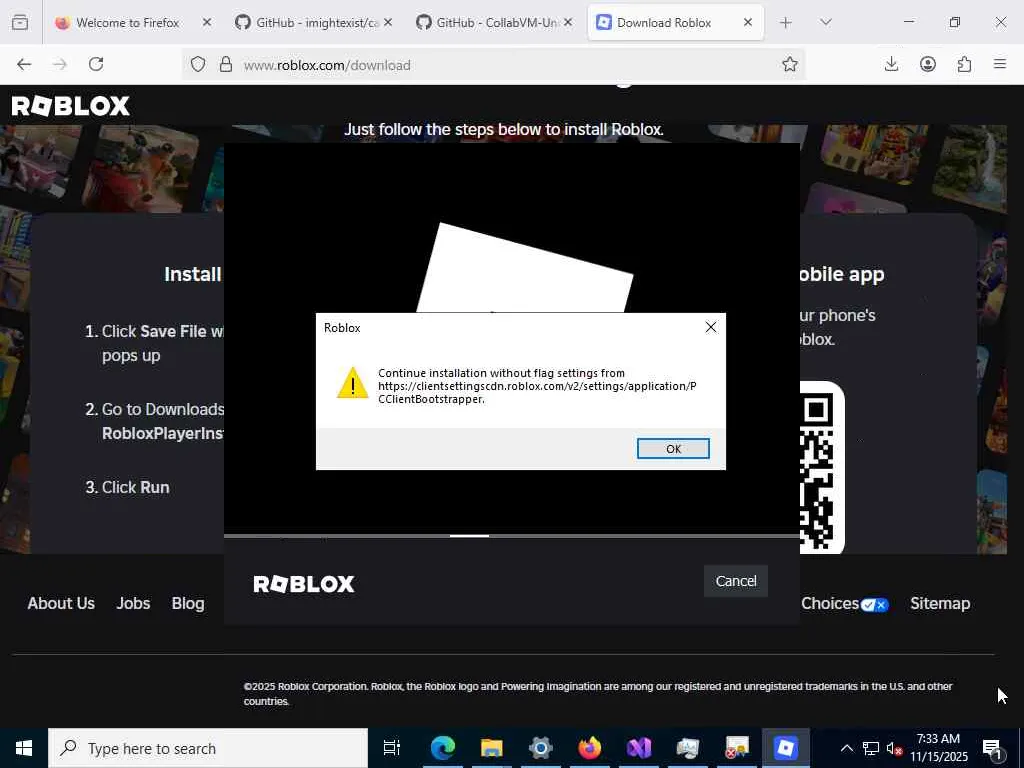This screenshot has width=1024, height=768.
Task: Switch to GitHub CollabVM tab
Action: (x=495, y=23)
